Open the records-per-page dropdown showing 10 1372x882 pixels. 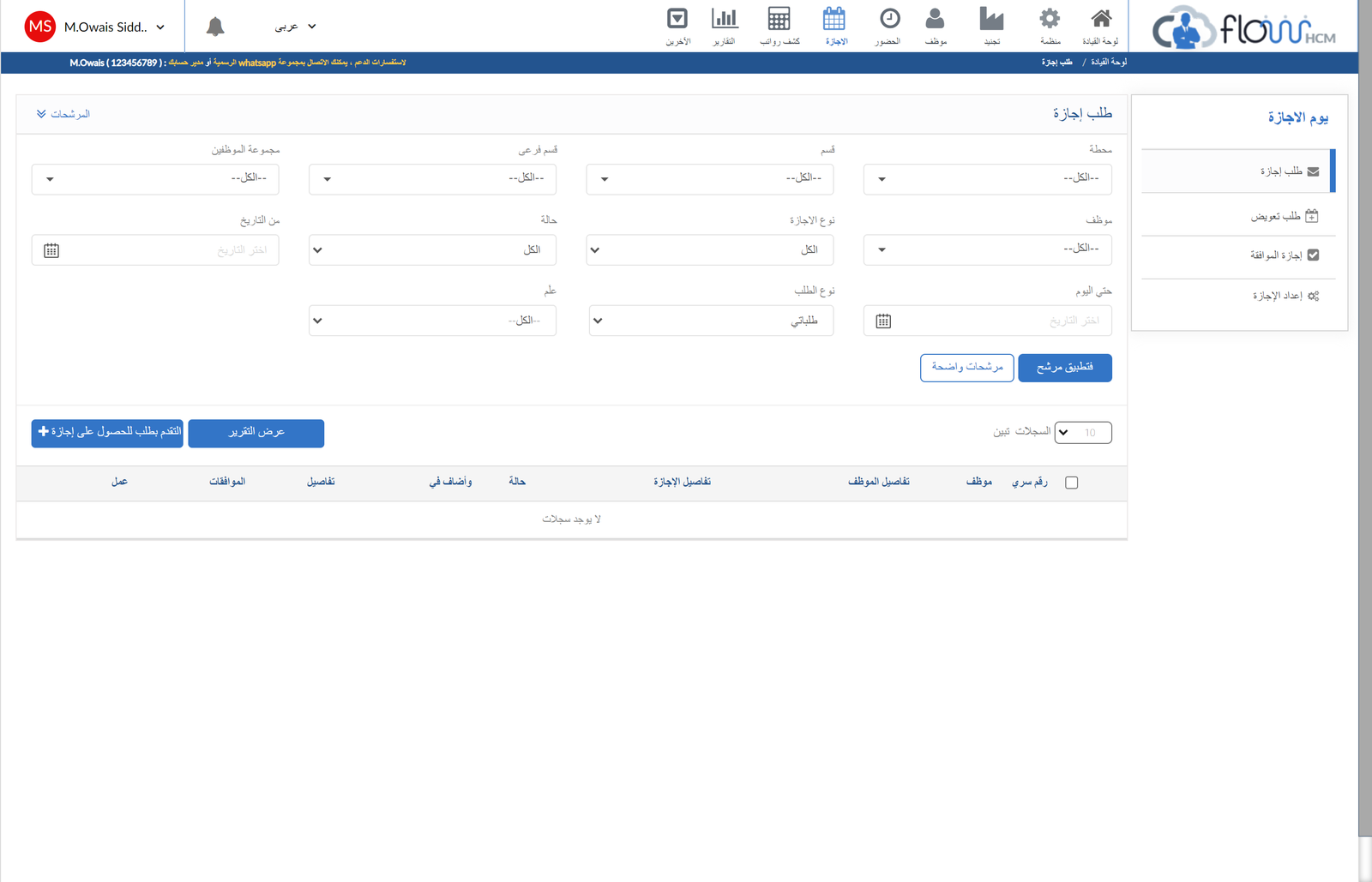pyautogui.click(x=1082, y=433)
